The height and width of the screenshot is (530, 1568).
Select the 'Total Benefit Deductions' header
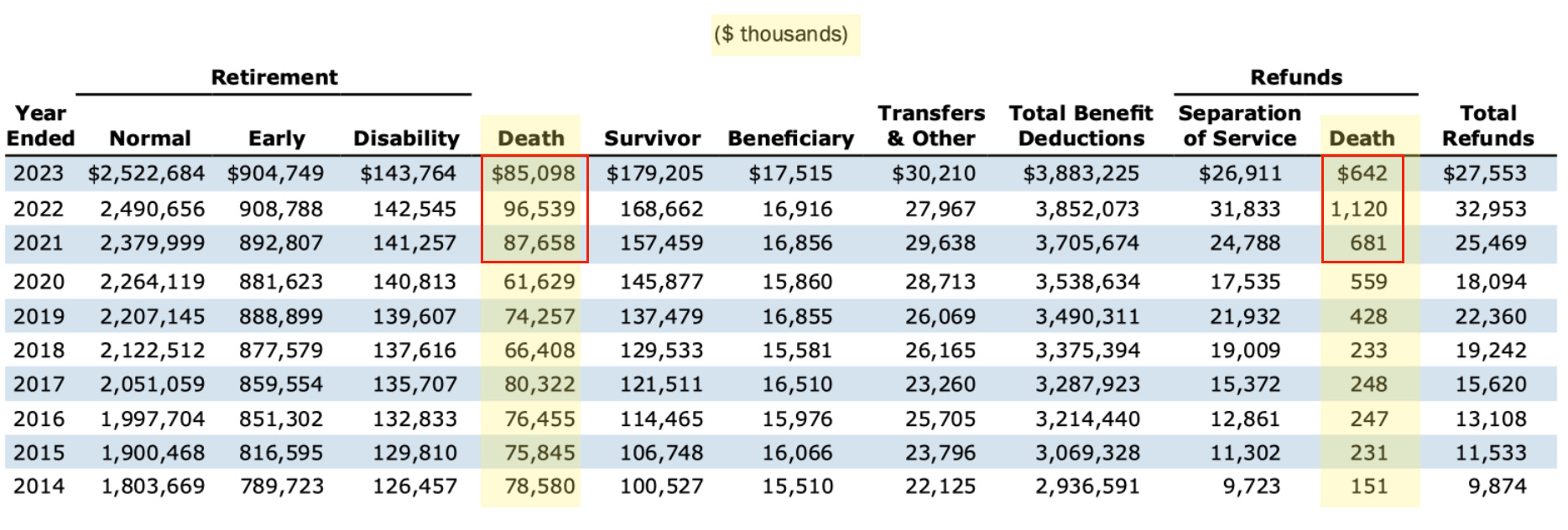[1081, 126]
